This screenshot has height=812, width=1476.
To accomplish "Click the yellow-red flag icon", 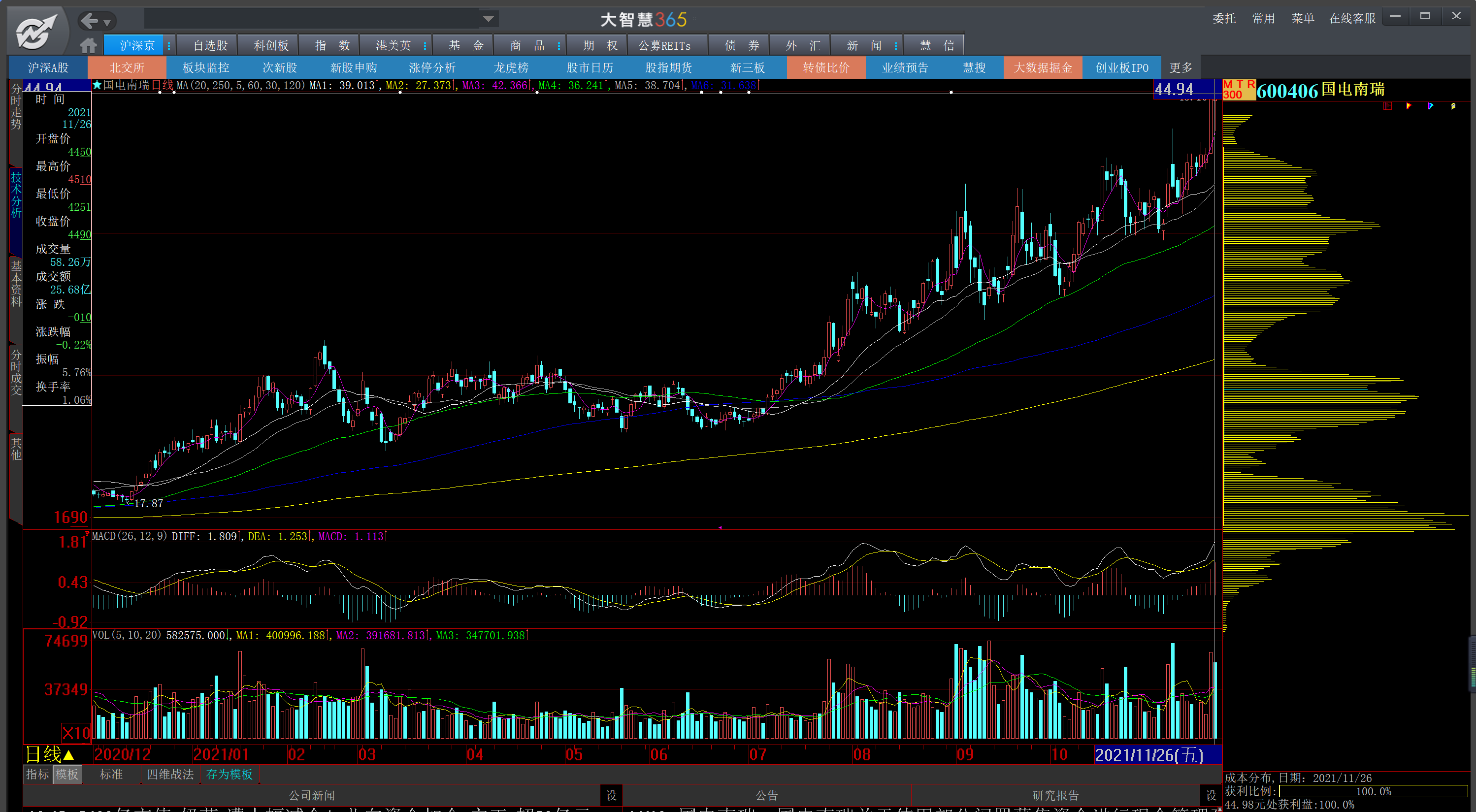I will (x=1409, y=106).
